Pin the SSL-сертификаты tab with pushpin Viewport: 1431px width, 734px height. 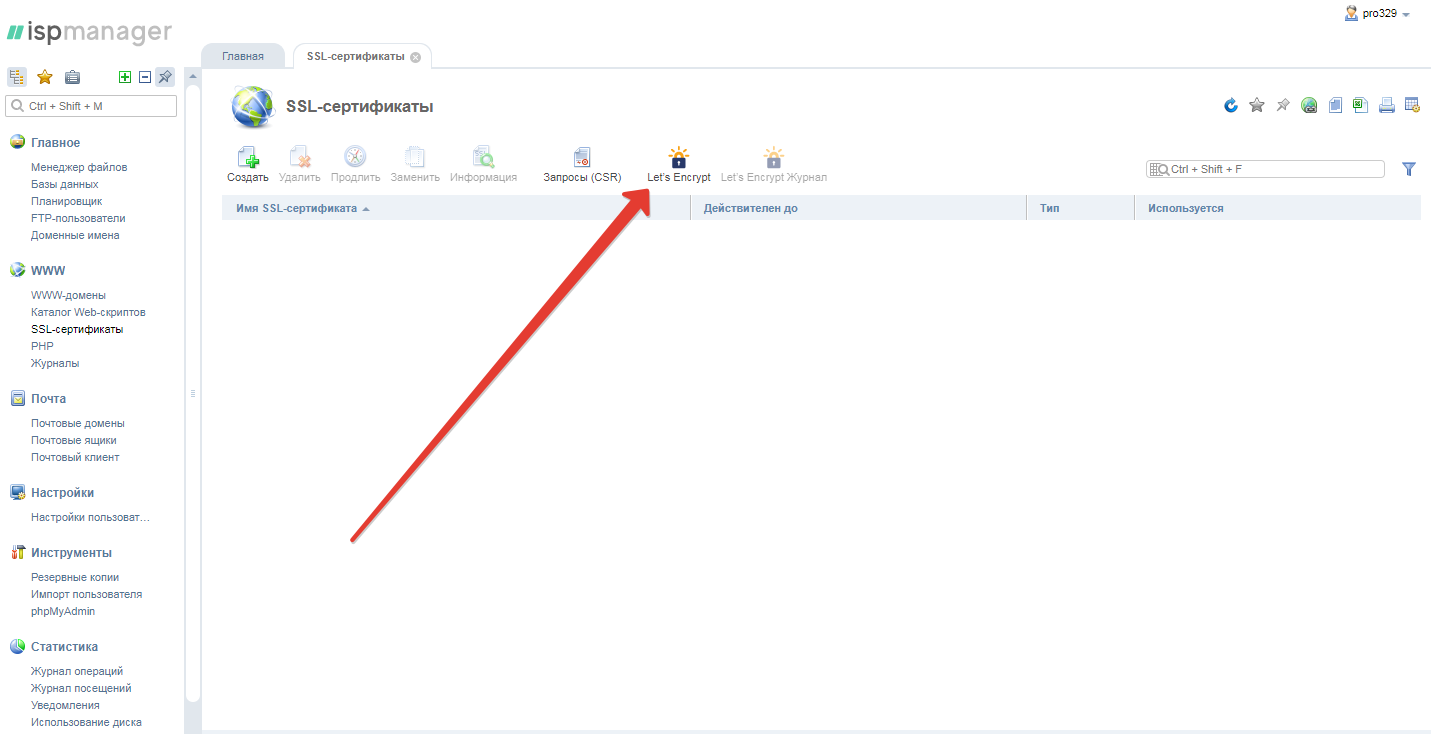click(x=1283, y=105)
